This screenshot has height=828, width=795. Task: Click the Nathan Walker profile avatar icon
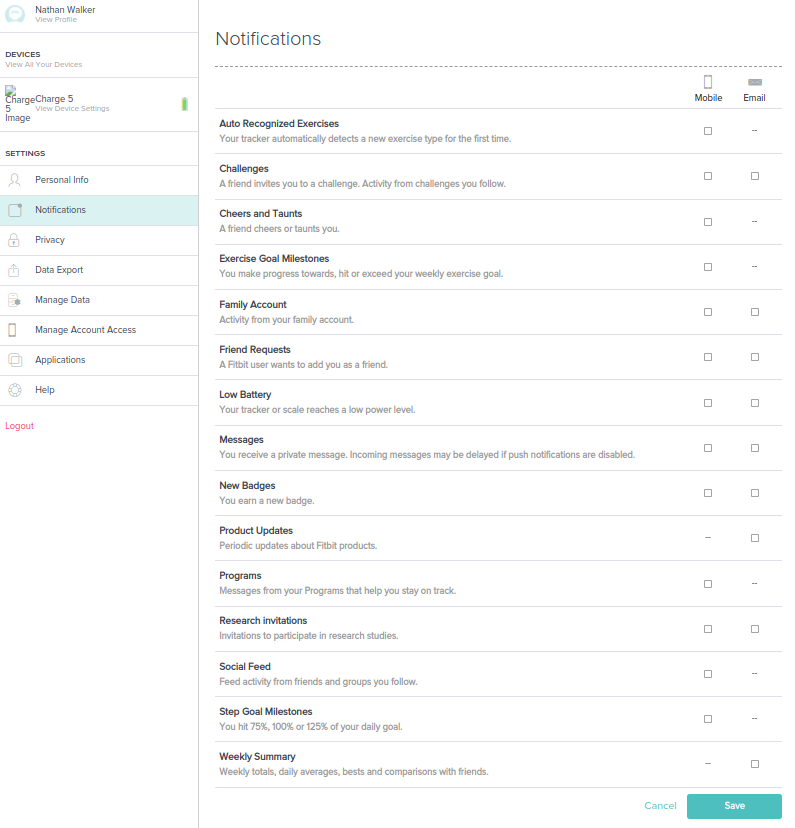pyautogui.click(x=15, y=14)
